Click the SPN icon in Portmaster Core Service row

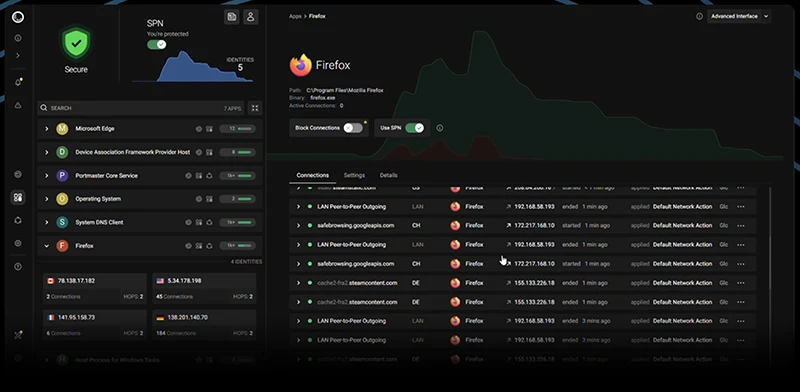[x=209, y=176]
